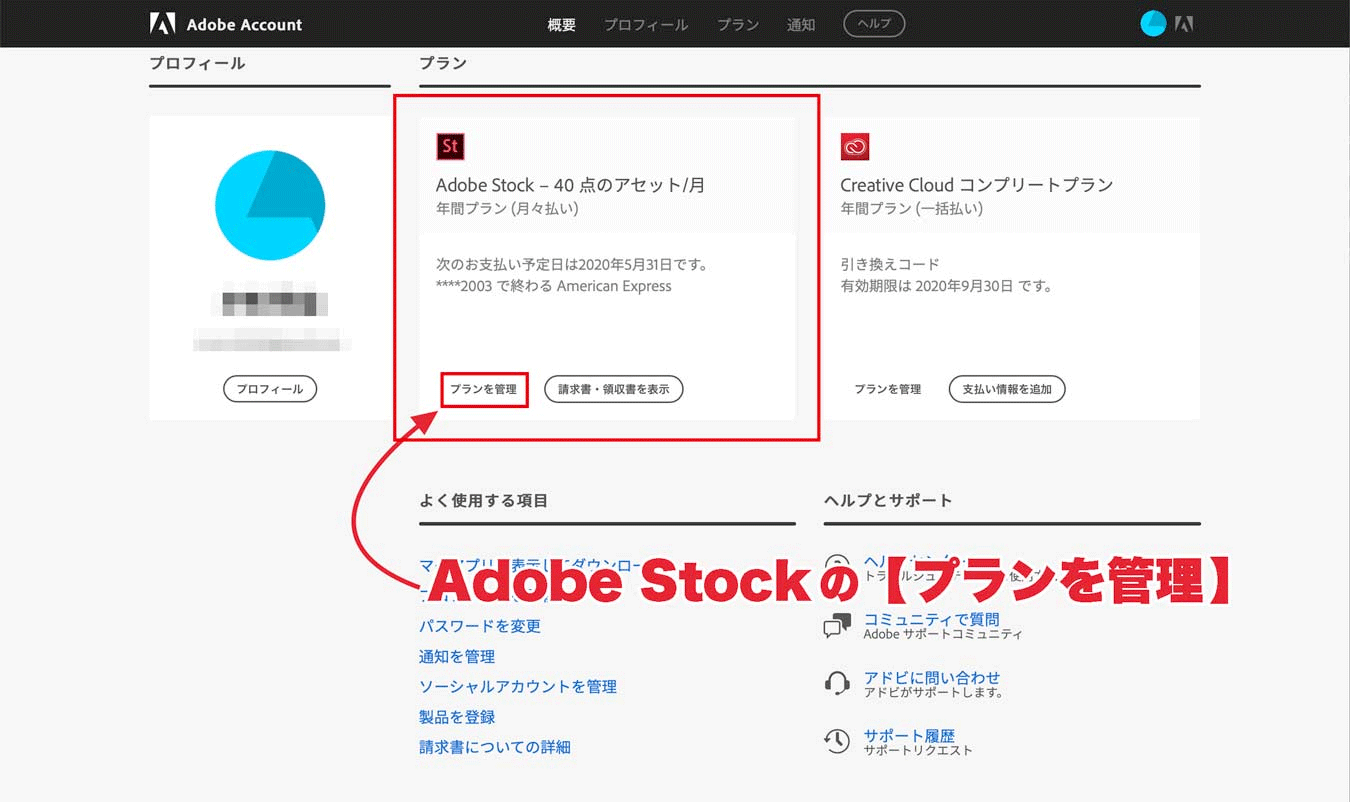The height and width of the screenshot is (802, 1350).
Task: Click the コミュニティで質問 chat bubble icon
Action: [837, 625]
